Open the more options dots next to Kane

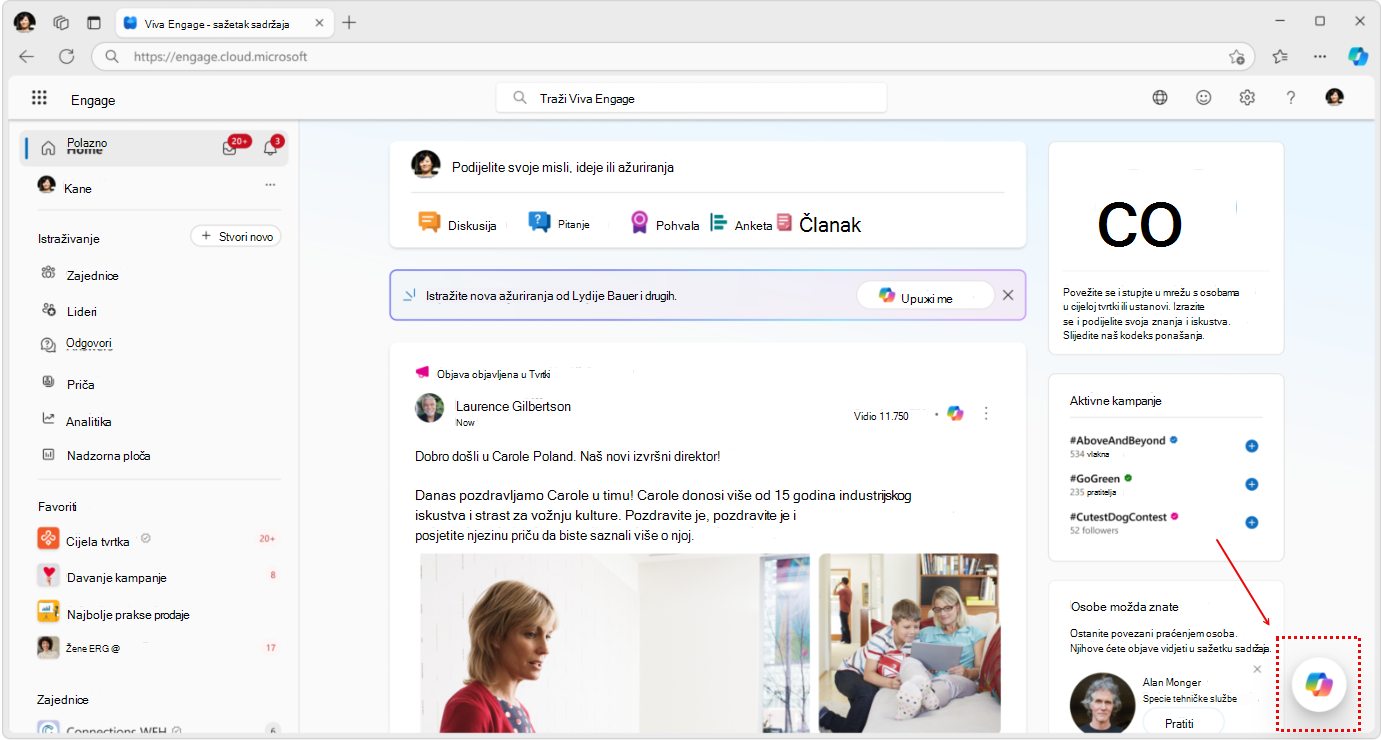click(x=270, y=185)
